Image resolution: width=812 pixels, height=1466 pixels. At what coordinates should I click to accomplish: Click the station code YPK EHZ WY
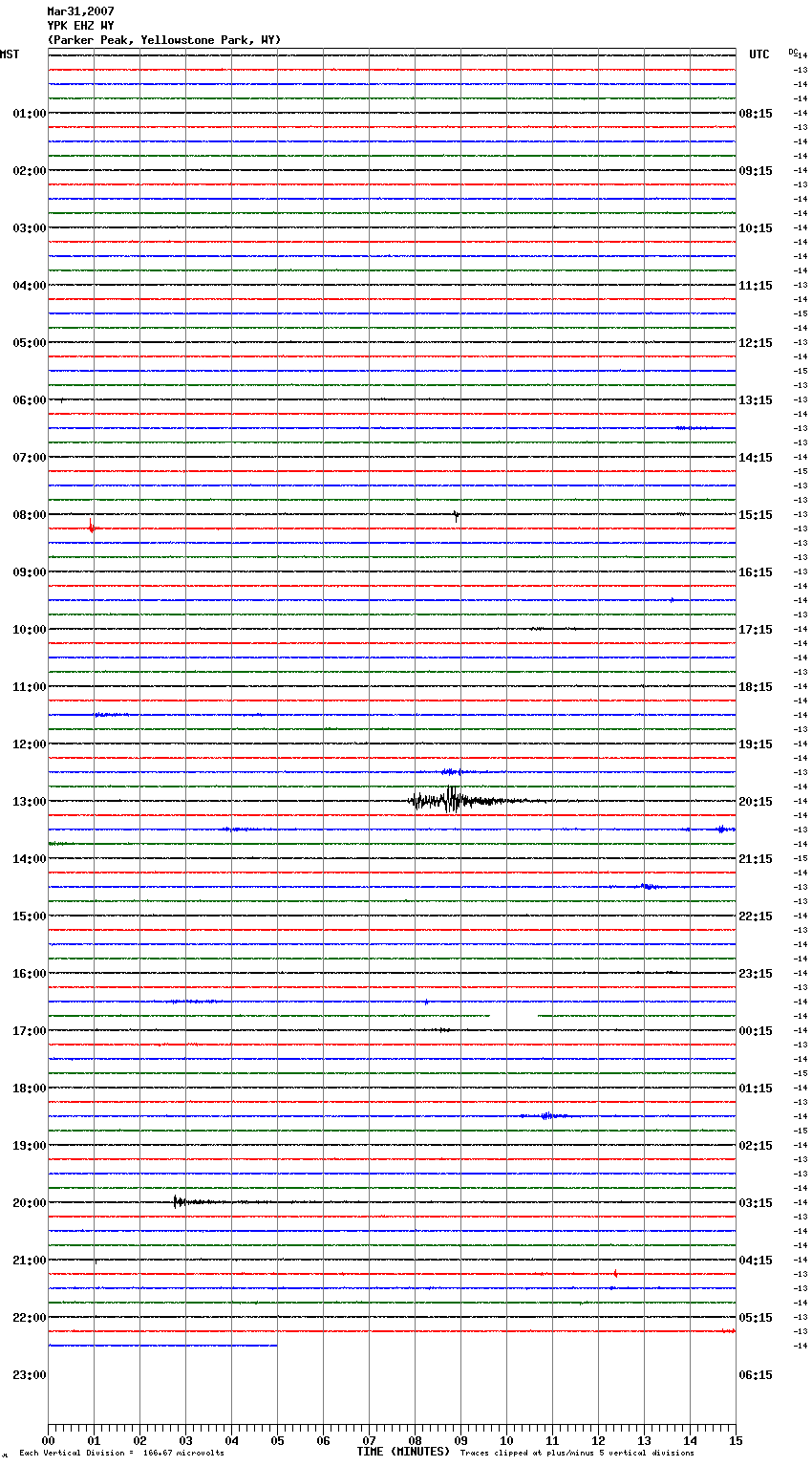click(x=80, y=26)
